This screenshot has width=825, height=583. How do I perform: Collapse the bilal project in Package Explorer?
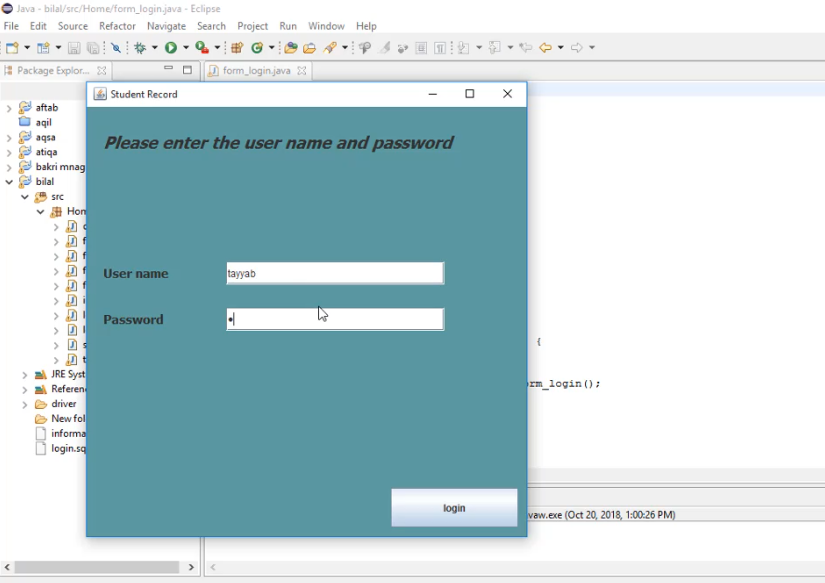pyautogui.click(x=8, y=181)
